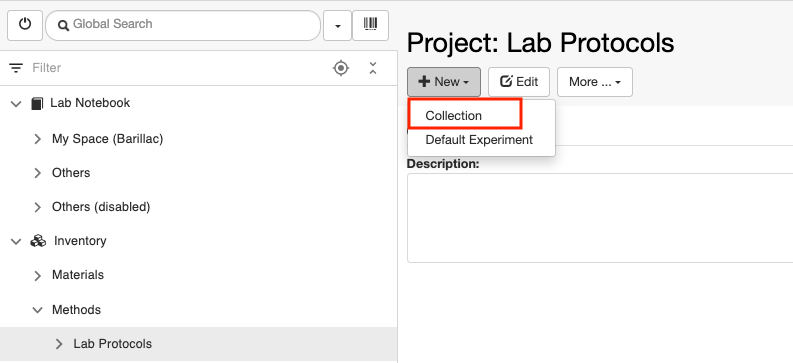Expand the Others (disabled) node
Screen dimensions: 793x363
click(37, 207)
